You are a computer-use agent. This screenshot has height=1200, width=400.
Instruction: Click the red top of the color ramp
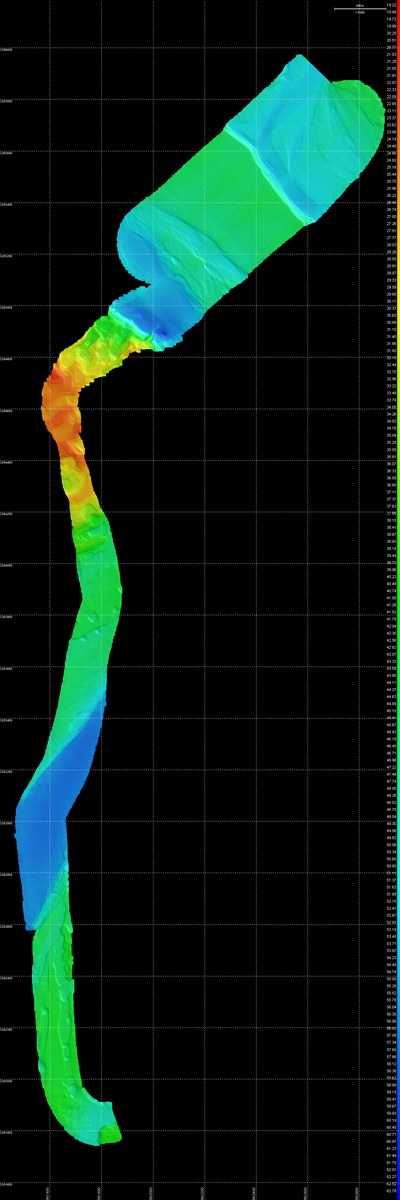click(x=398, y=12)
